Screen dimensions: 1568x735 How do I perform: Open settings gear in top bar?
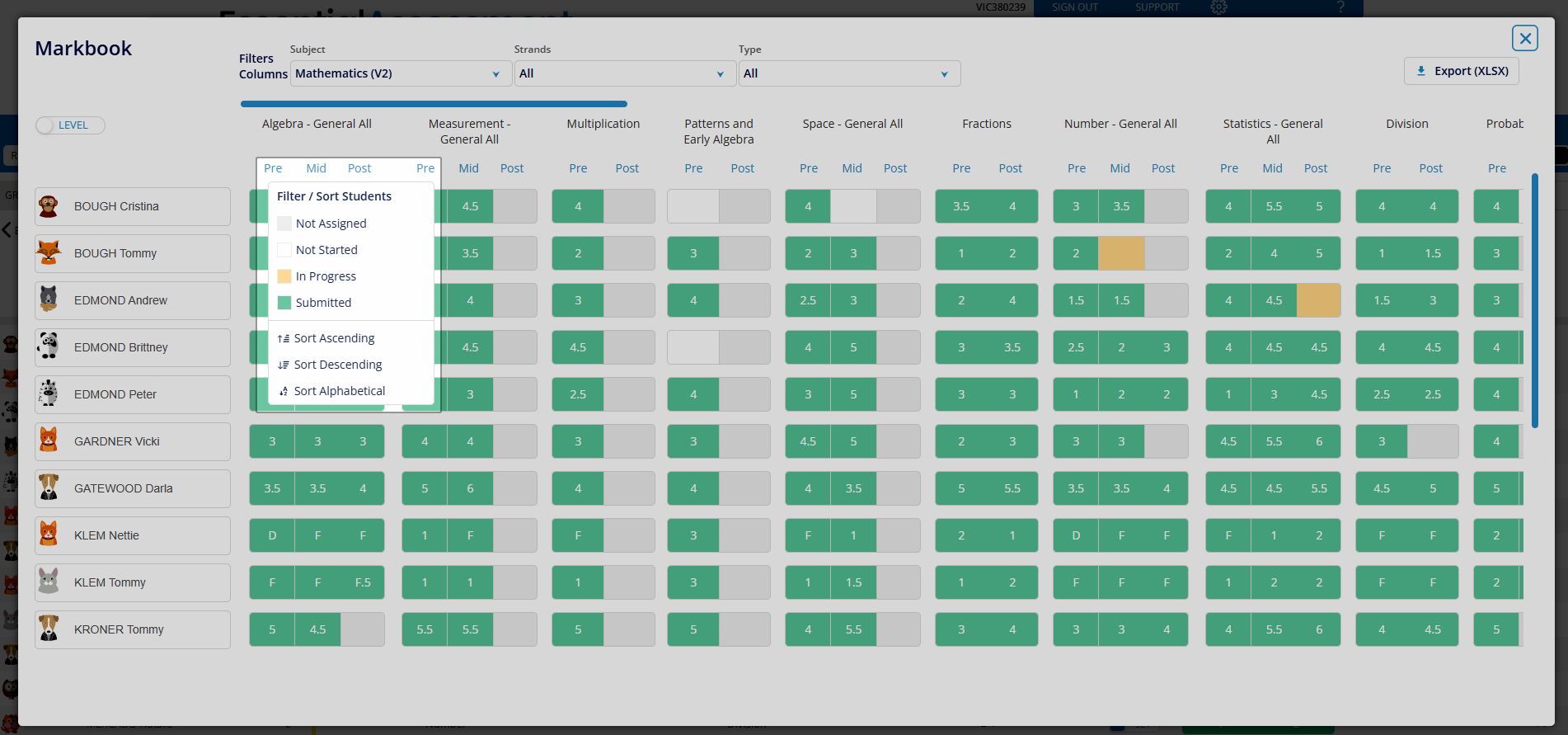tap(1218, 7)
